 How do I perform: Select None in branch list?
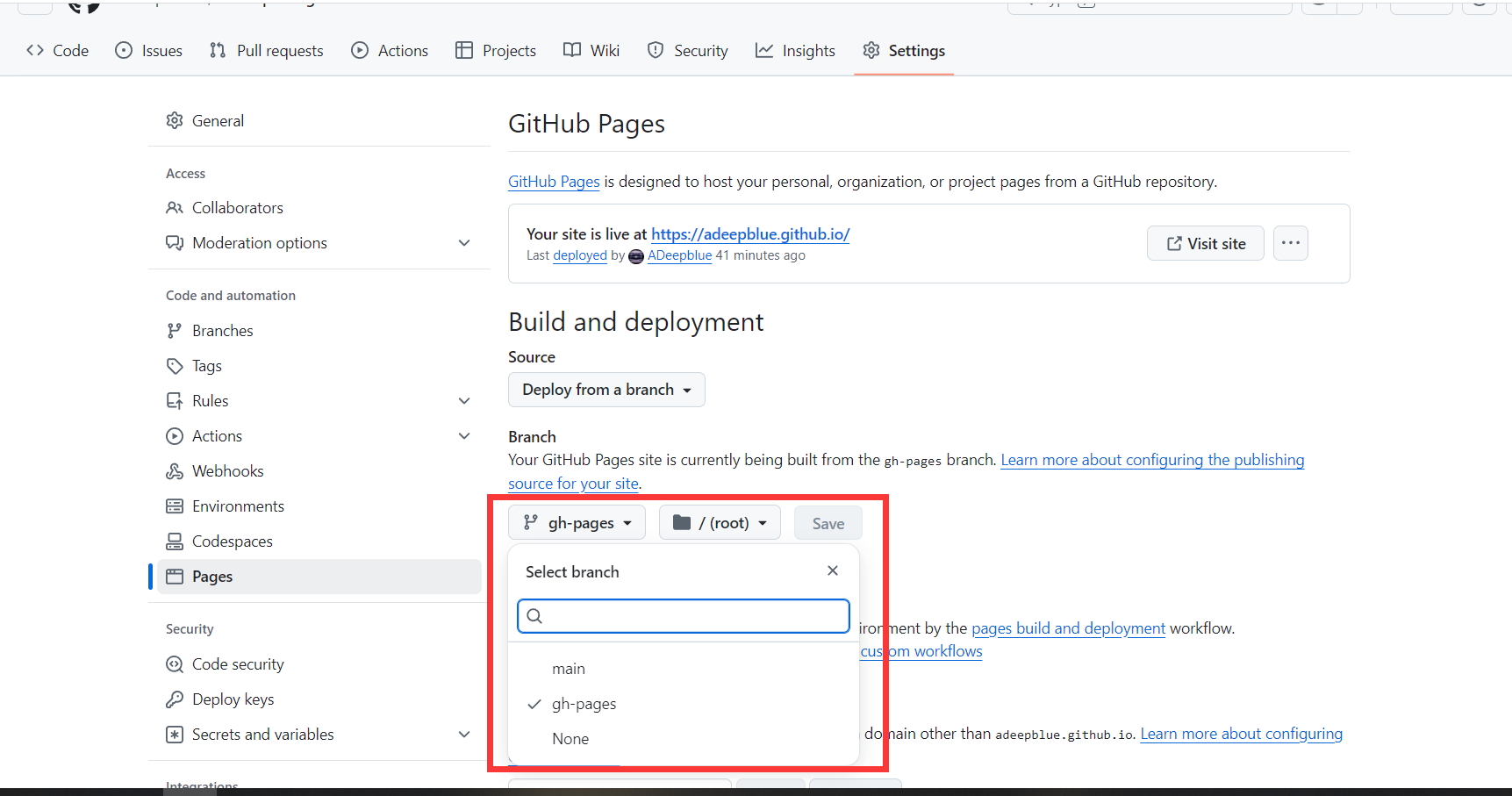(x=684, y=739)
